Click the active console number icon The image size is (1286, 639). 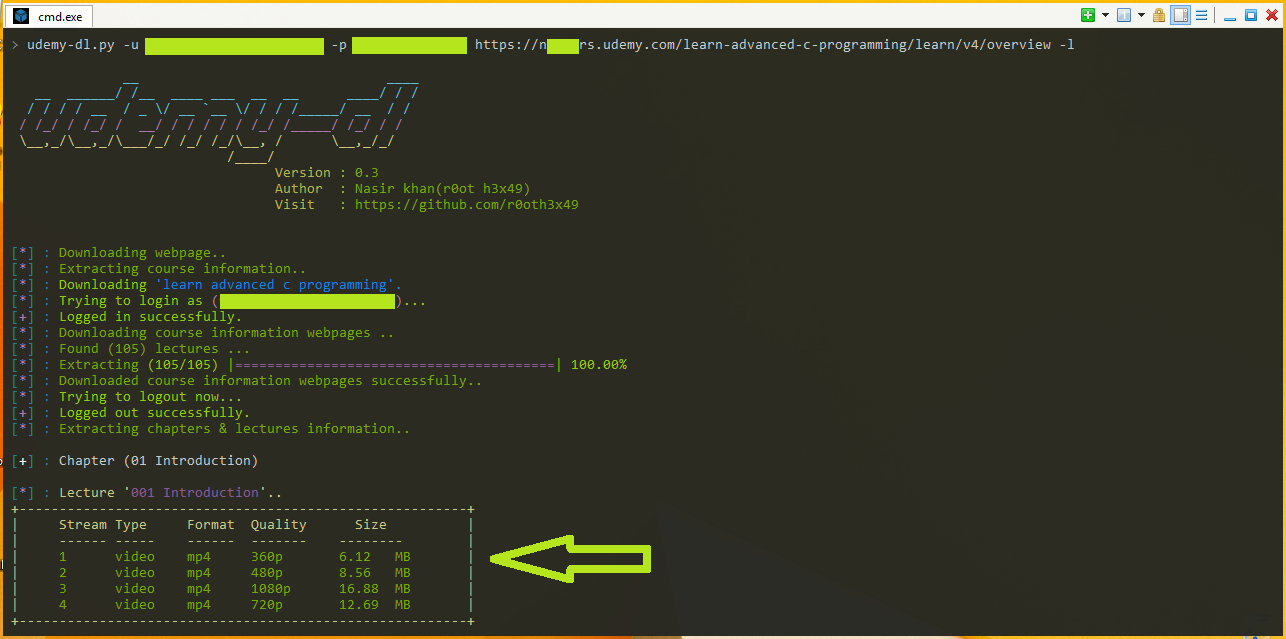tap(1124, 15)
